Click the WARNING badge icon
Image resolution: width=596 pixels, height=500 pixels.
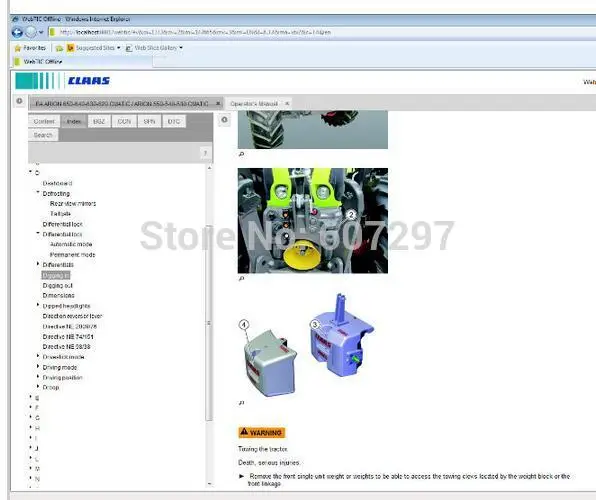click(x=262, y=432)
